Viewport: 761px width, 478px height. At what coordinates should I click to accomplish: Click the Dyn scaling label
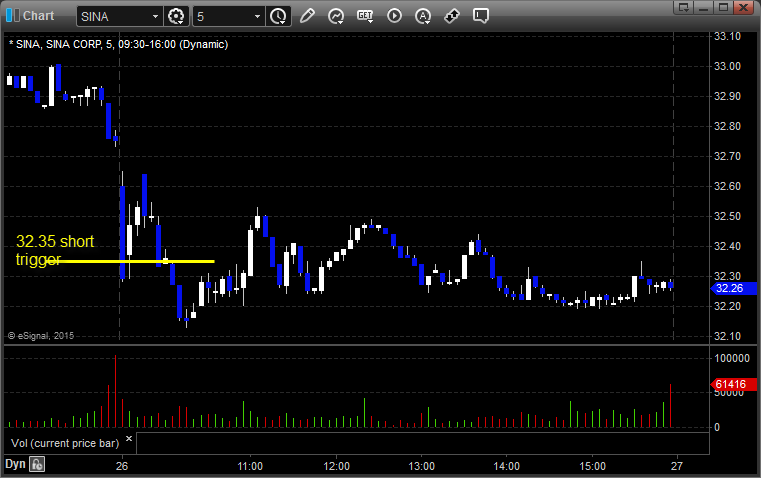(15, 464)
